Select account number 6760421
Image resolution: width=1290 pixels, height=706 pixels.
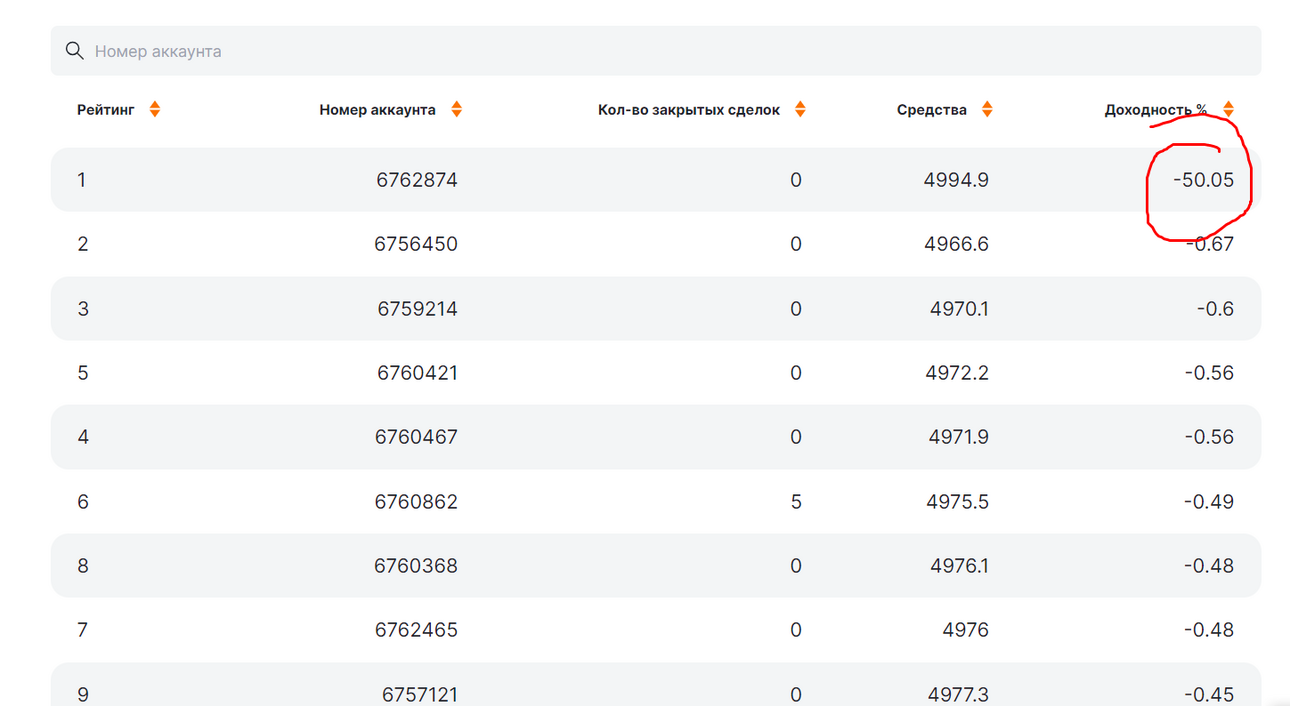(417, 373)
